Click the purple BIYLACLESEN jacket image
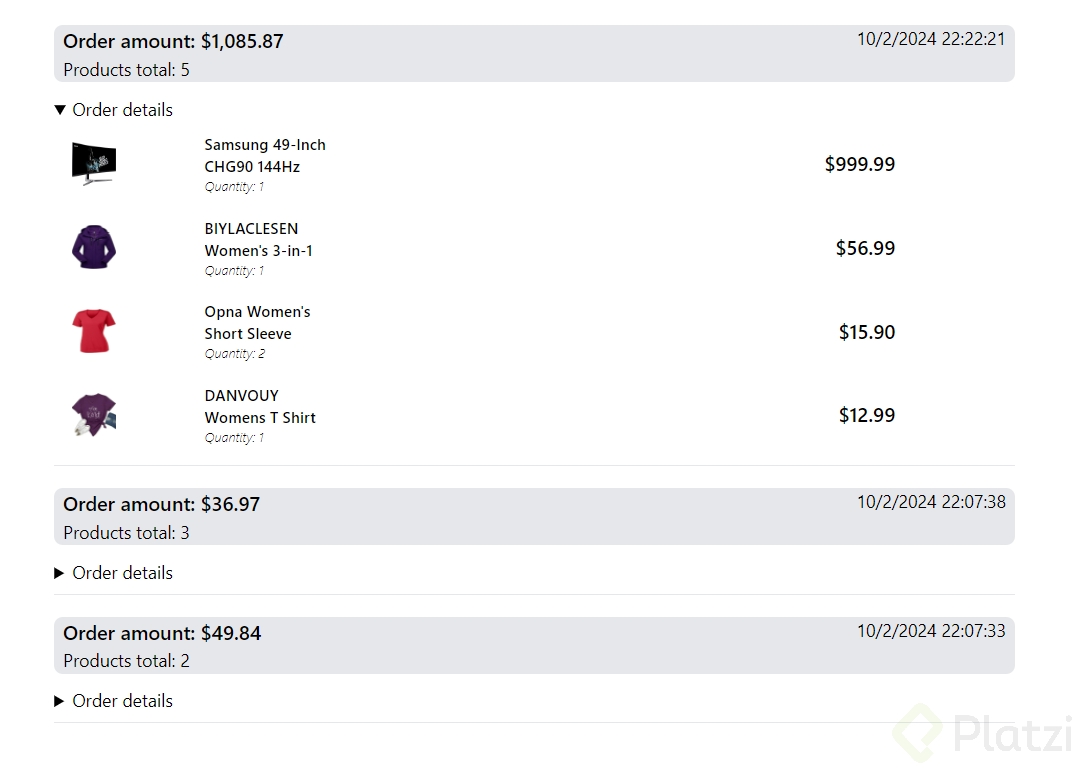This screenshot has width=1083, height=771. [x=94, y=247]
